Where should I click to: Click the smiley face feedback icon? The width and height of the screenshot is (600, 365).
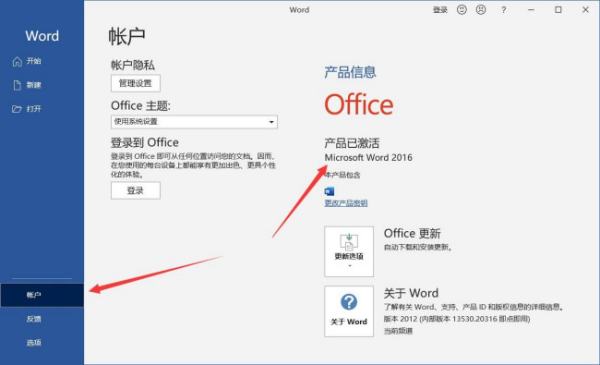tap(462, 10)
